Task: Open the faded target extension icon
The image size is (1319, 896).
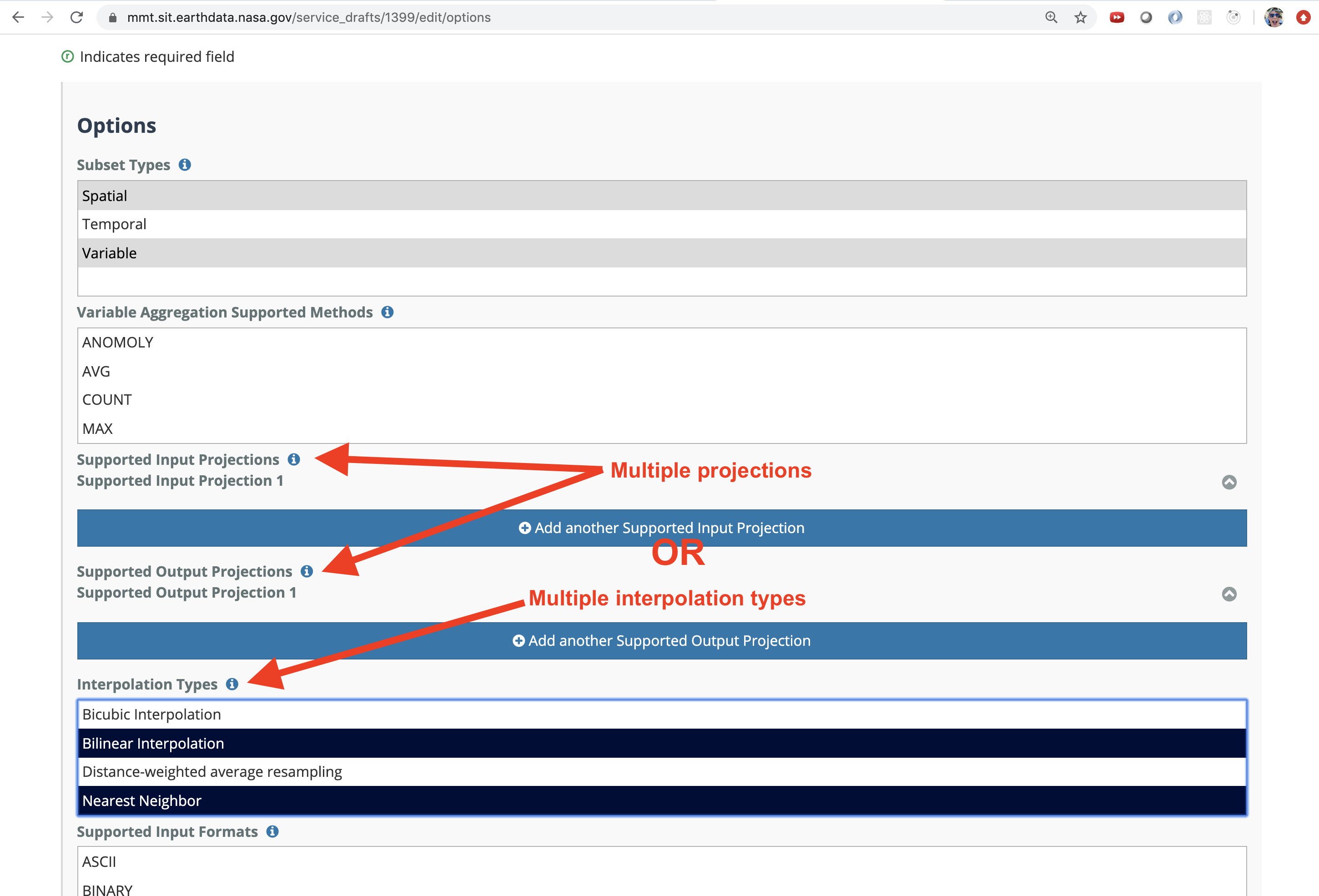Action: pyautogui.click(x=1233, y=18)
